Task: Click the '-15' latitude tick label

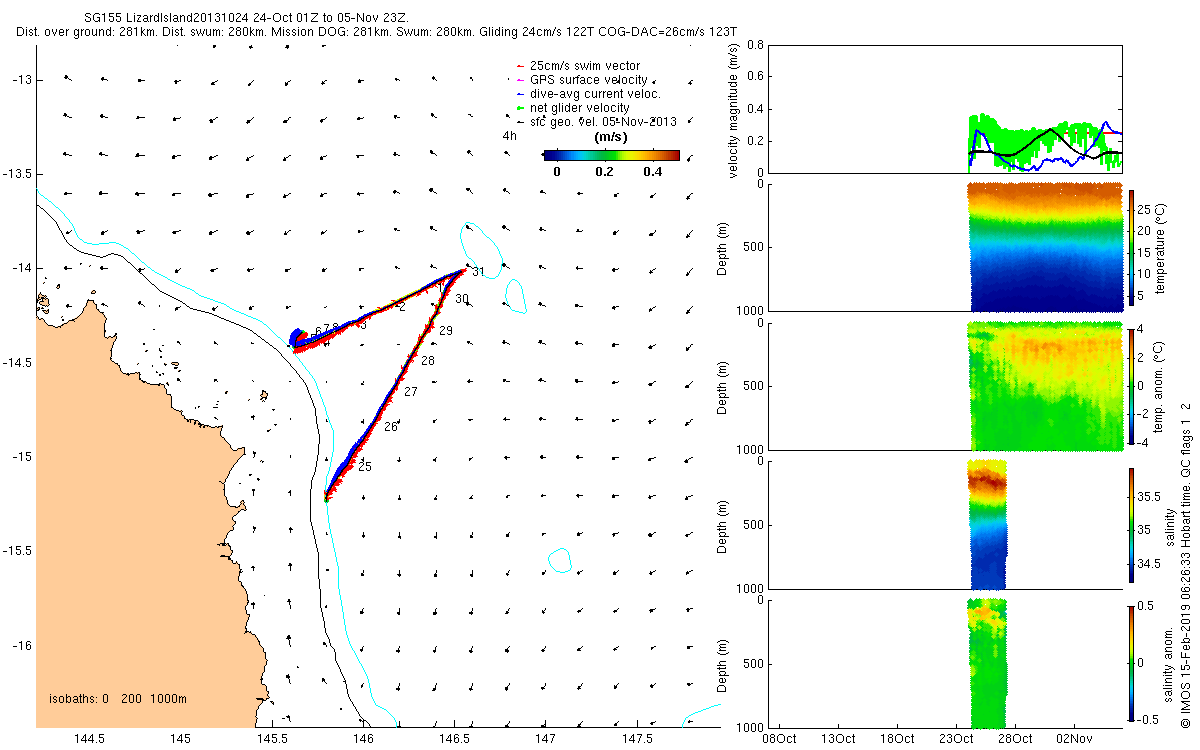Action: tap(20, 457)
